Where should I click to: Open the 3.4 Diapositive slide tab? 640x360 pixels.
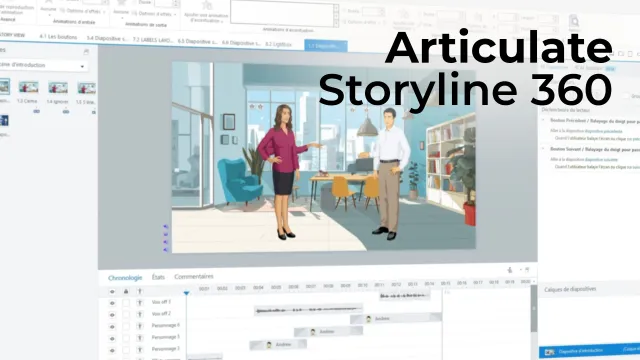click(107, 38)
